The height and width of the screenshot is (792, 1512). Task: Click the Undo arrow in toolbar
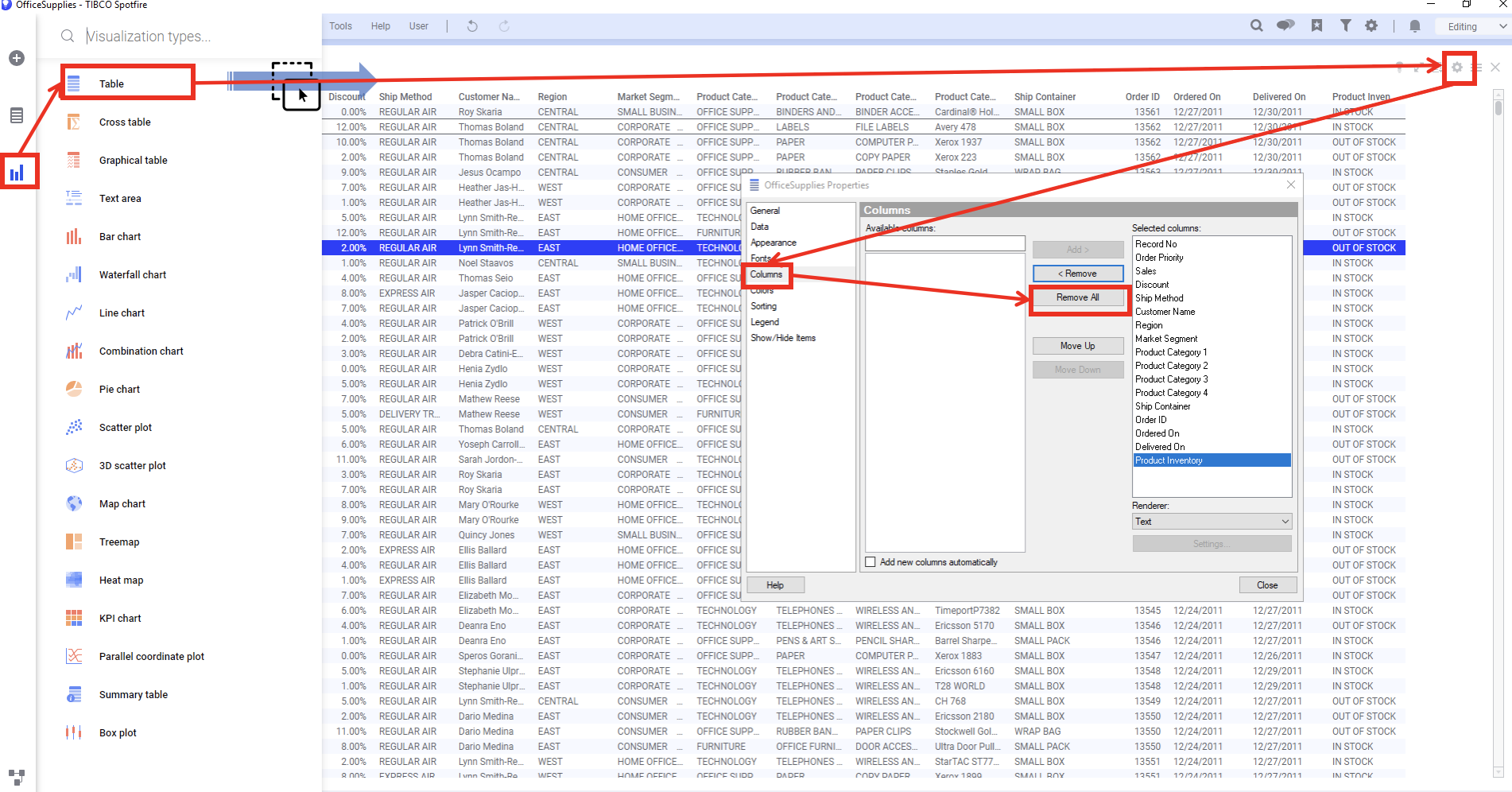pyautogui.click(x=472, y=26)
